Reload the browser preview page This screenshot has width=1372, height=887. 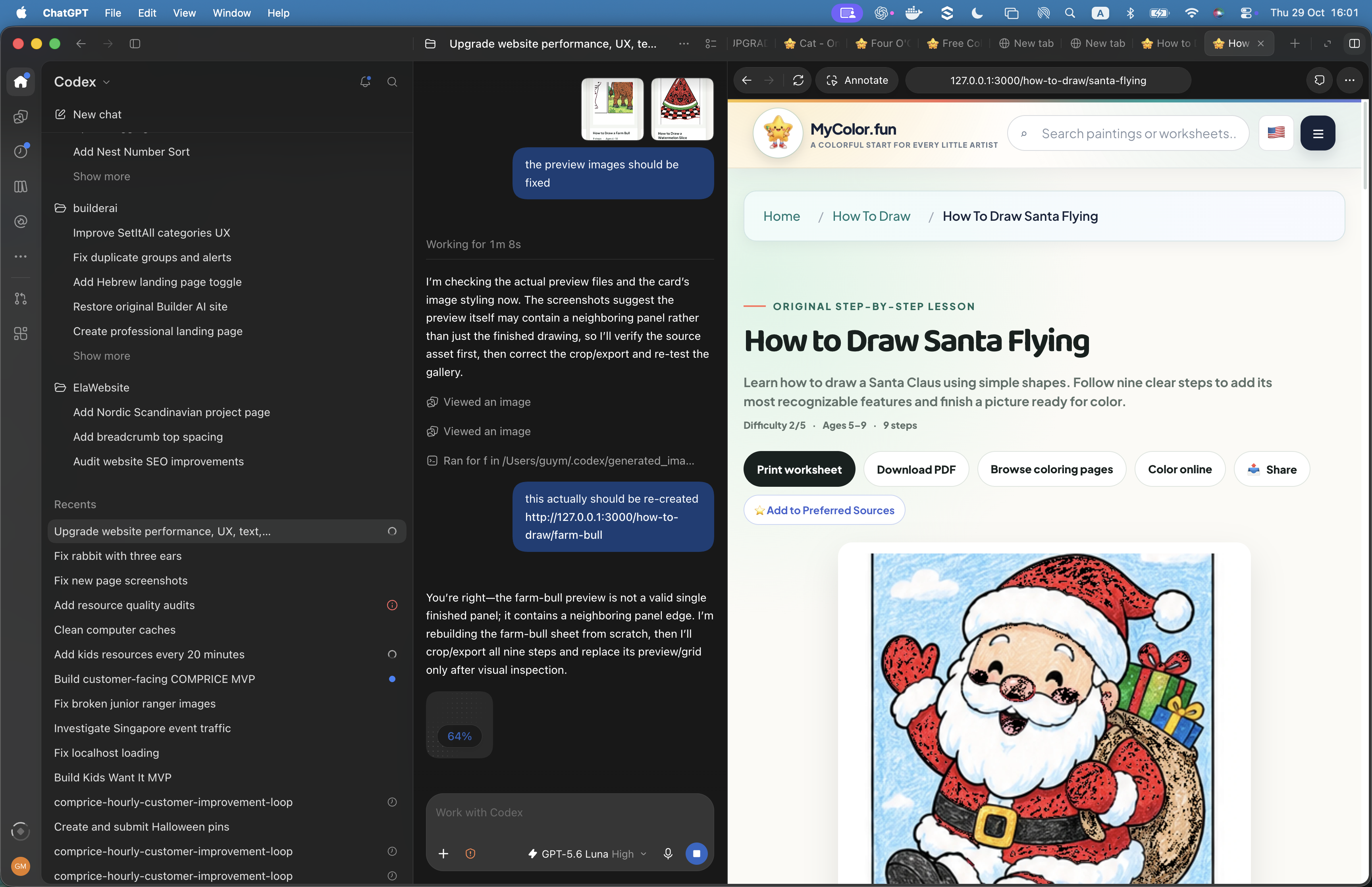point(798,81)
